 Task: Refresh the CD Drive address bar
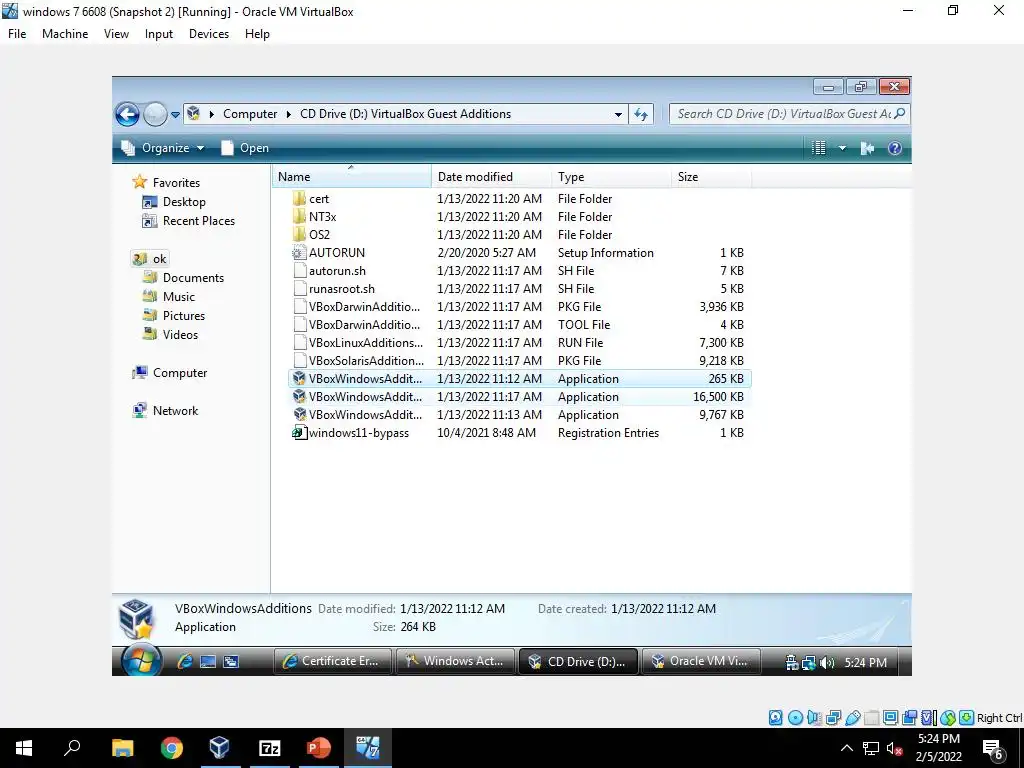tap(641, 114)
